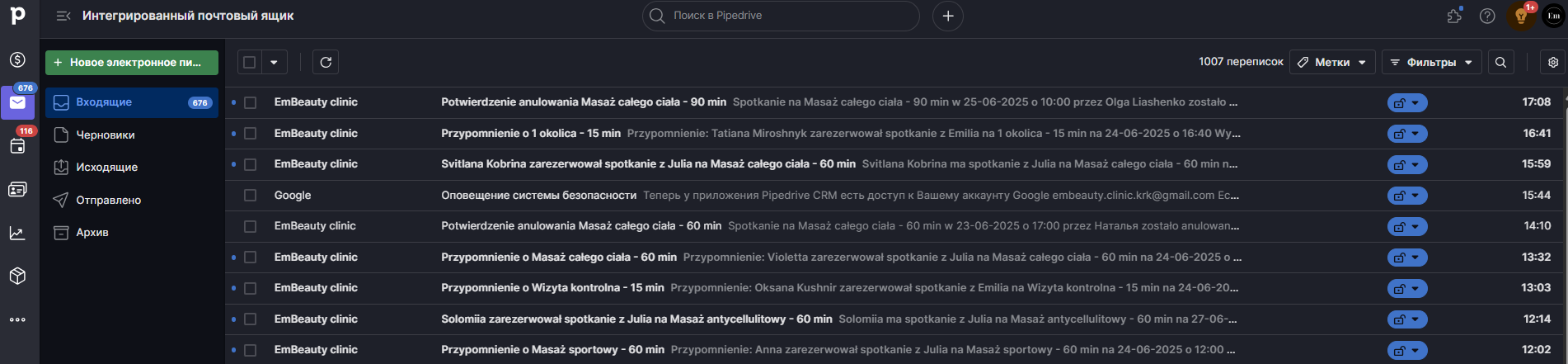1568x364 pixels.
Task: Click the refresh inbox icon
Action: pyautogui.click(x=326, y=62)
